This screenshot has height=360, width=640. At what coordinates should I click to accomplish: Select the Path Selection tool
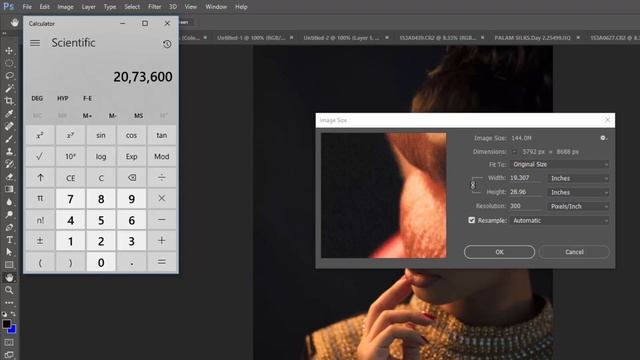pyautogui.click(x=9, y=252)
